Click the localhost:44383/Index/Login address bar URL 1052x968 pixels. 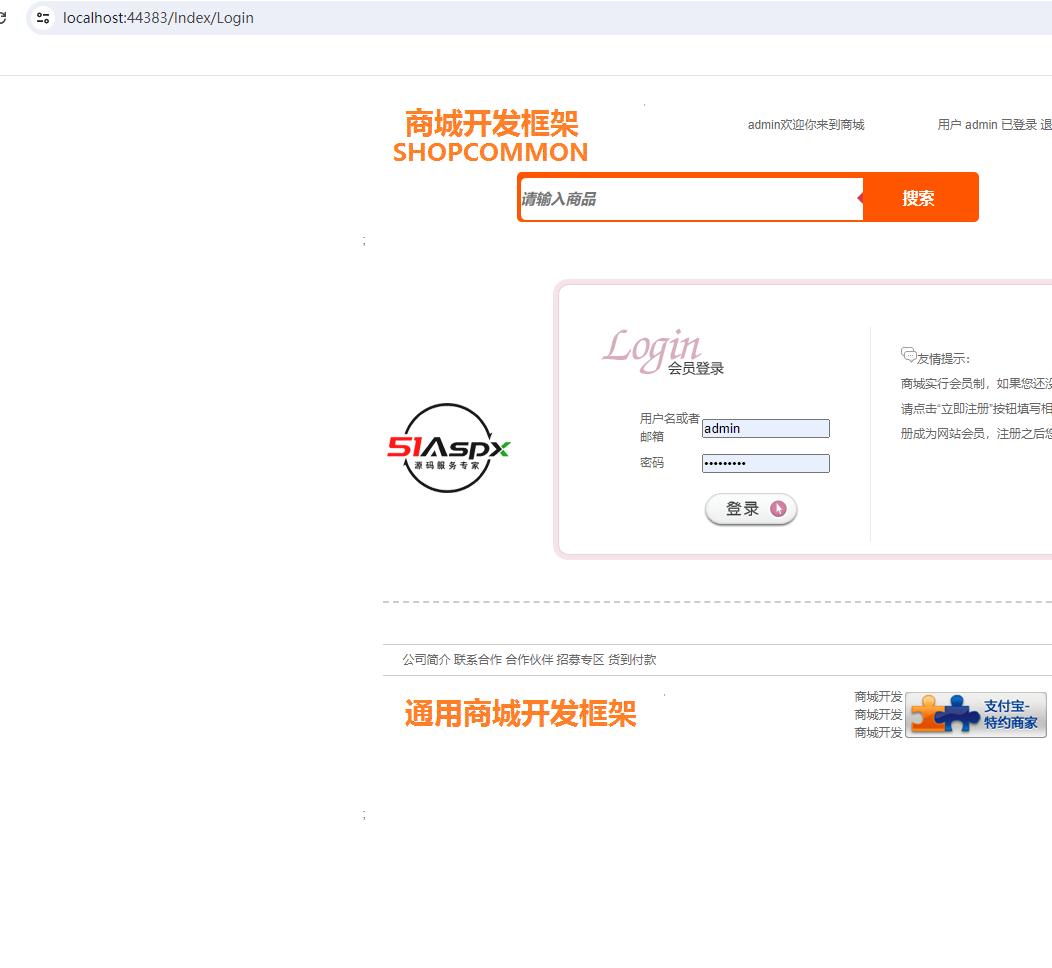[x=158, y=18]
